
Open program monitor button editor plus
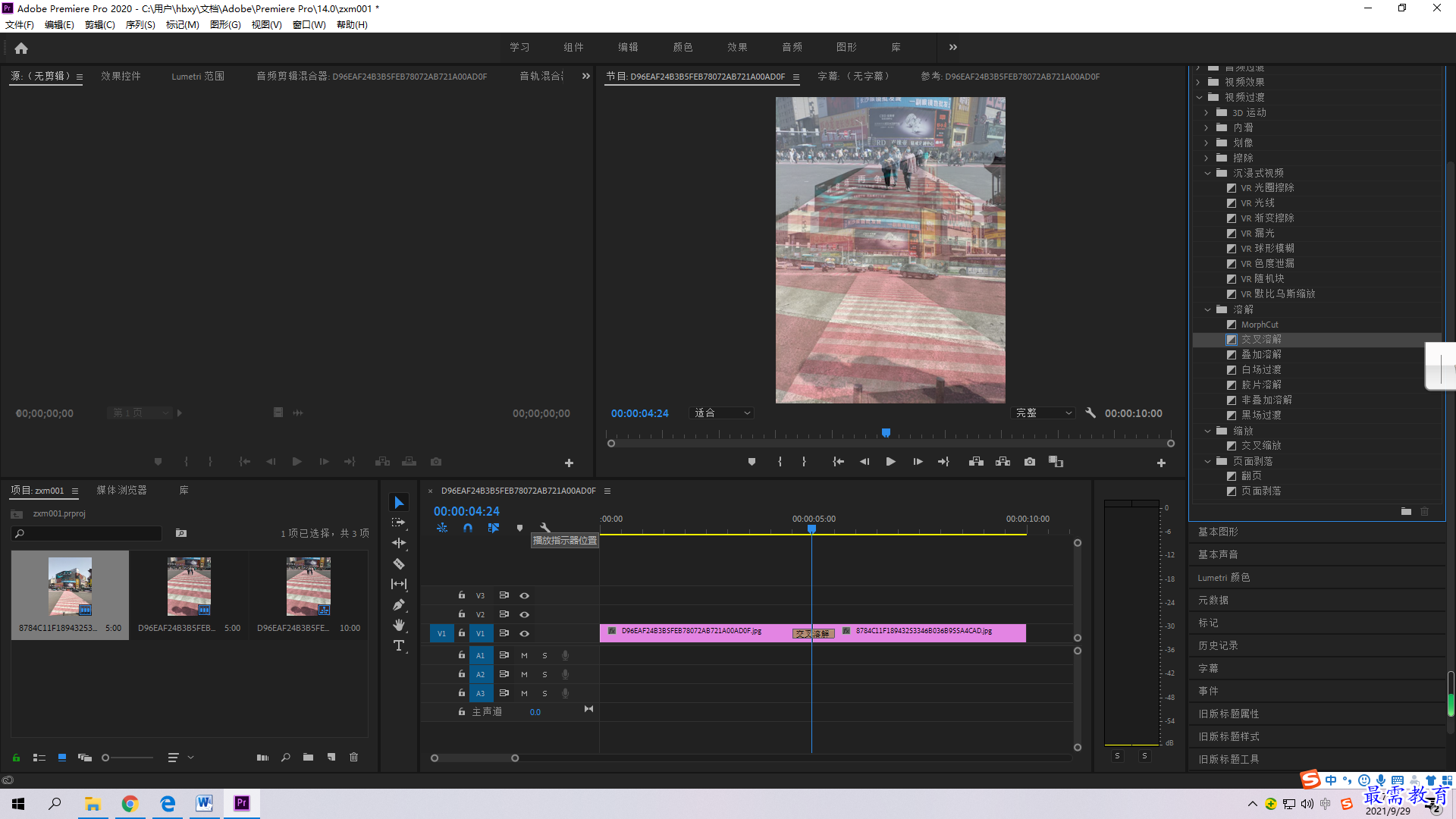1161,463
